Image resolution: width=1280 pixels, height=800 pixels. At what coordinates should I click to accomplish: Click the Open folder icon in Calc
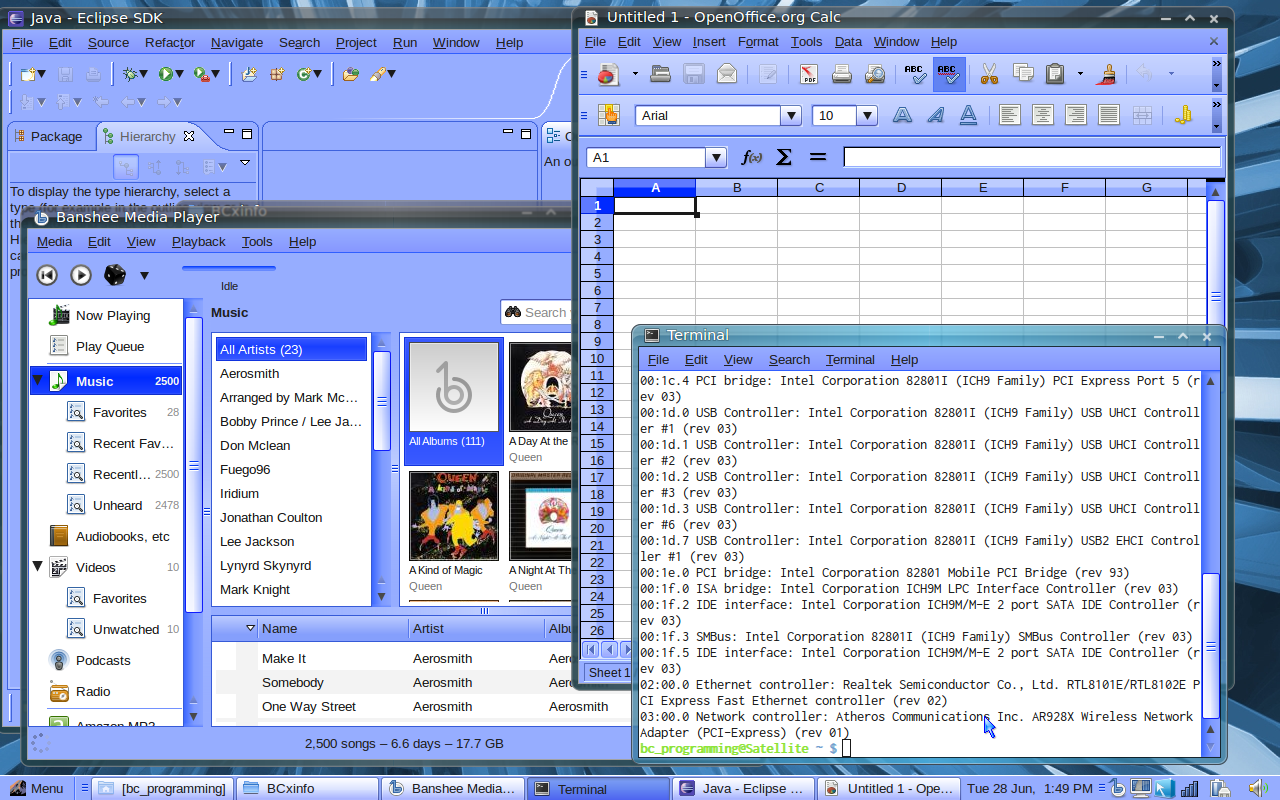[x=660, y=73]
